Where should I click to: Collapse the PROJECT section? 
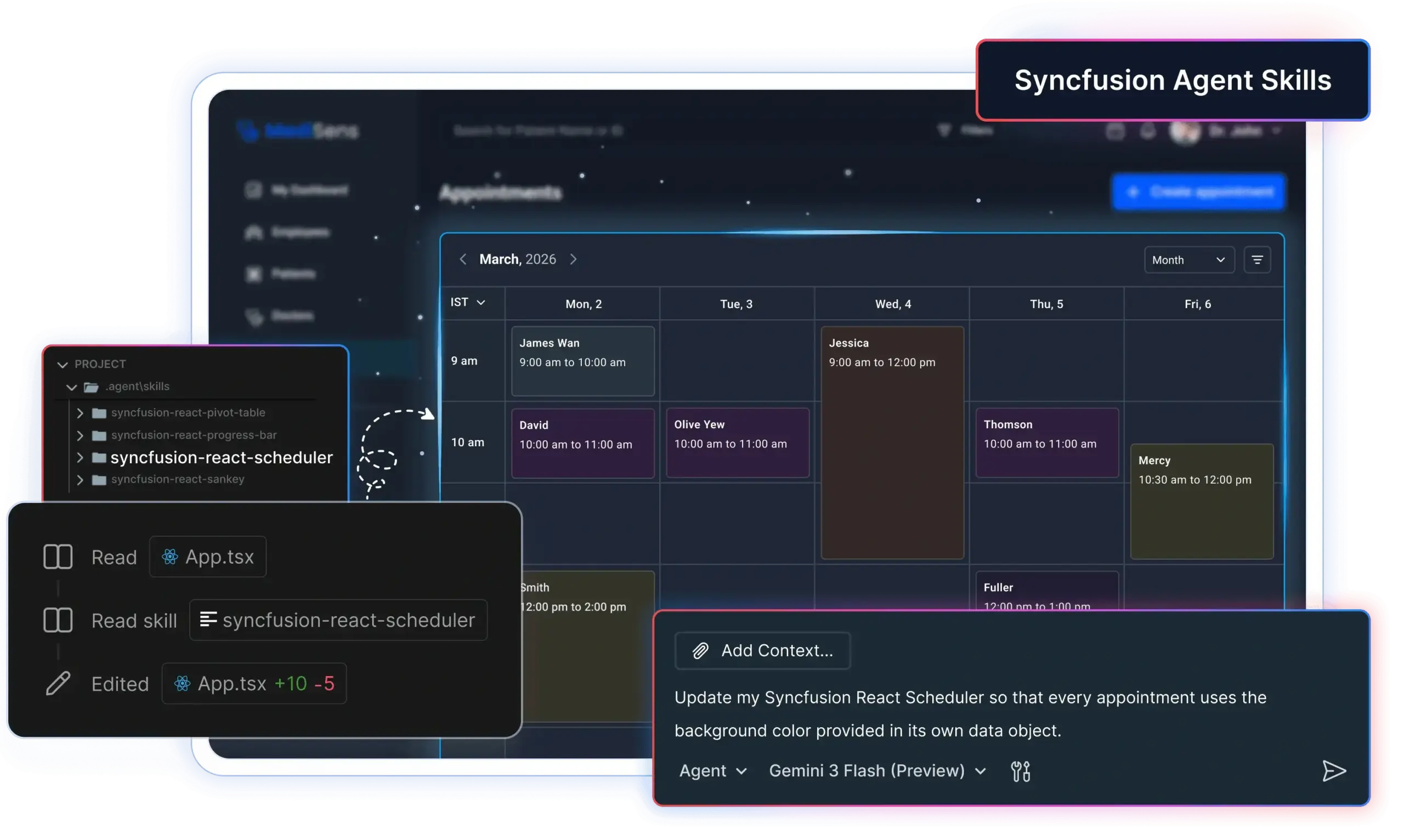pyautogui.click(x=63, y=365)
